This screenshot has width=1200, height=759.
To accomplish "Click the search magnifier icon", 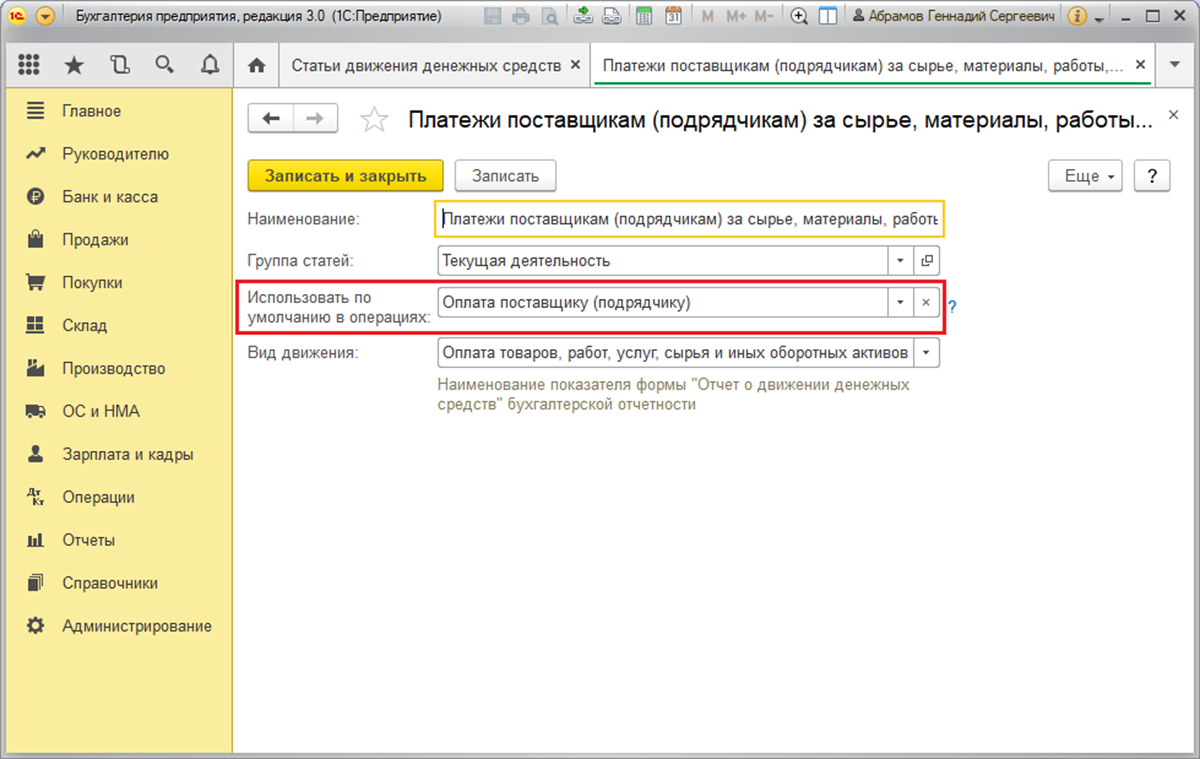I will coord(165,66).
